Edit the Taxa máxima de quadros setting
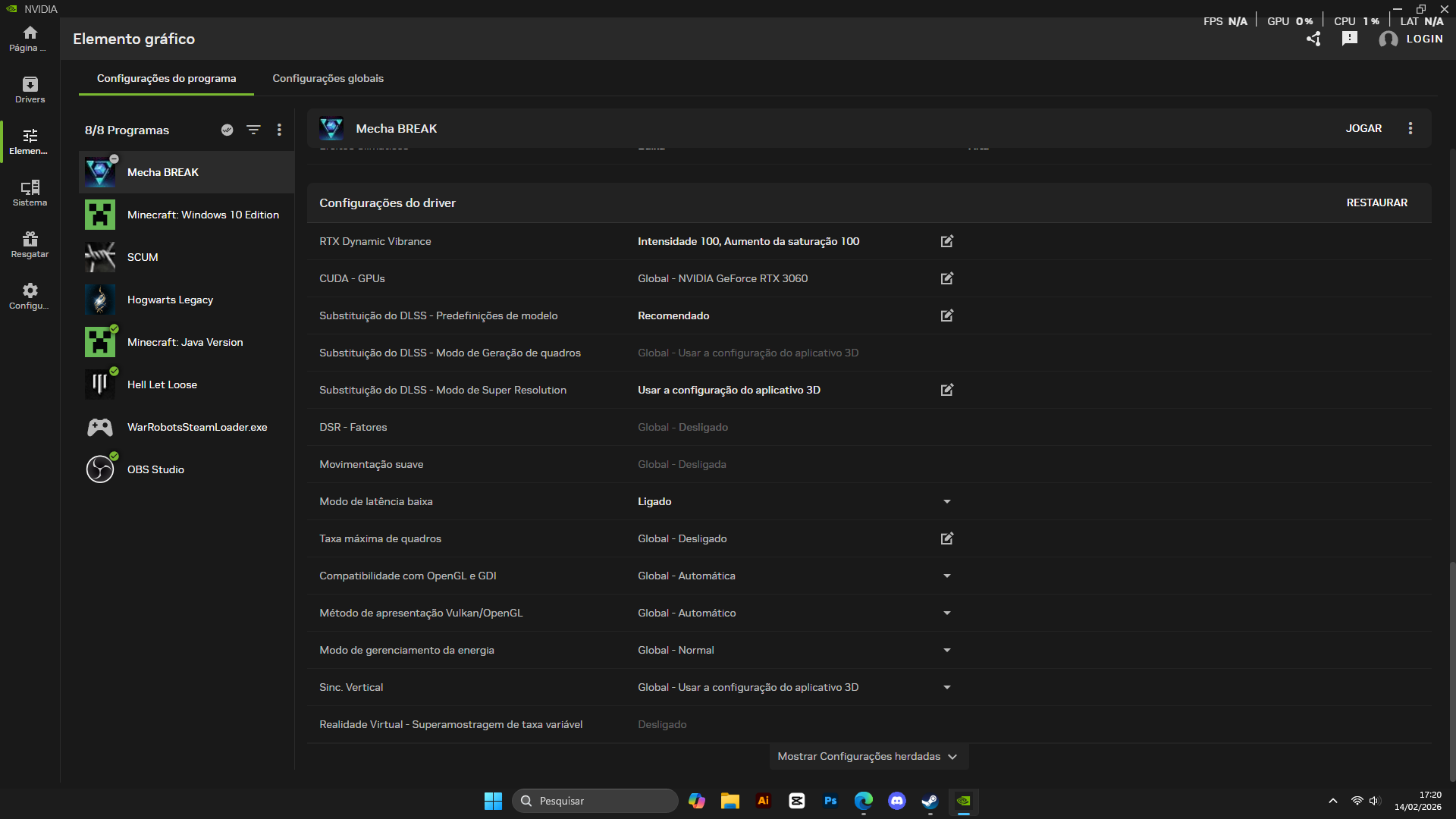This screenshot has width=1456, height=819. click(x=947, y=538)
